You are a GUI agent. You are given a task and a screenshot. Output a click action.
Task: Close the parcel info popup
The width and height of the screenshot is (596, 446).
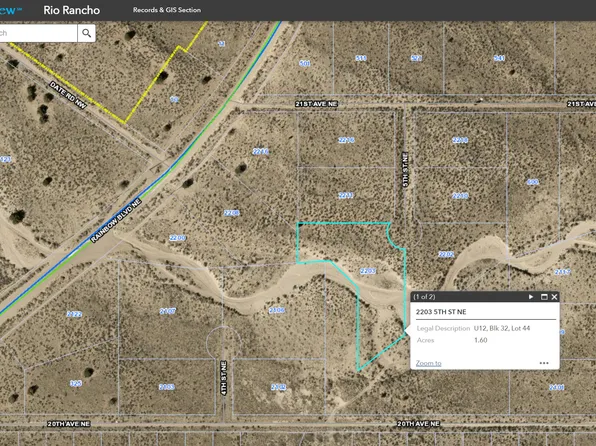554,297
